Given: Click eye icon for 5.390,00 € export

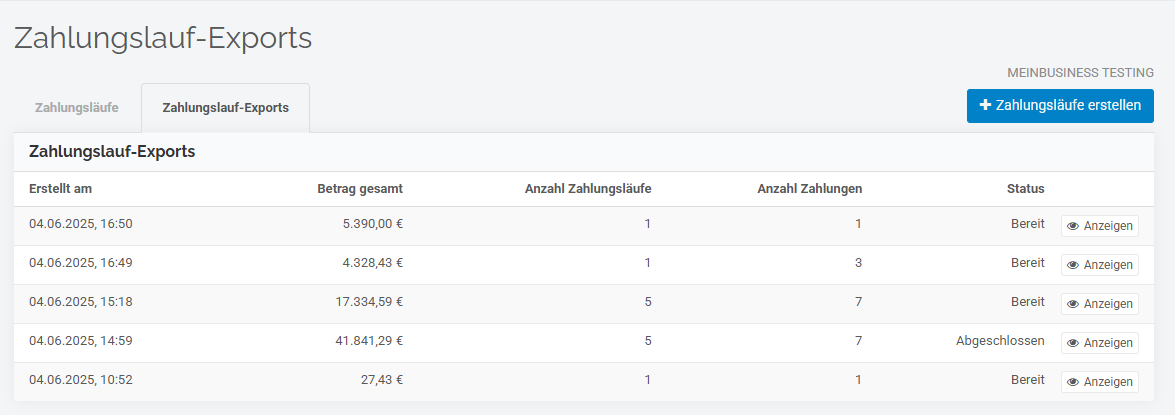Looking at the screenshot, I should 1073,226.
